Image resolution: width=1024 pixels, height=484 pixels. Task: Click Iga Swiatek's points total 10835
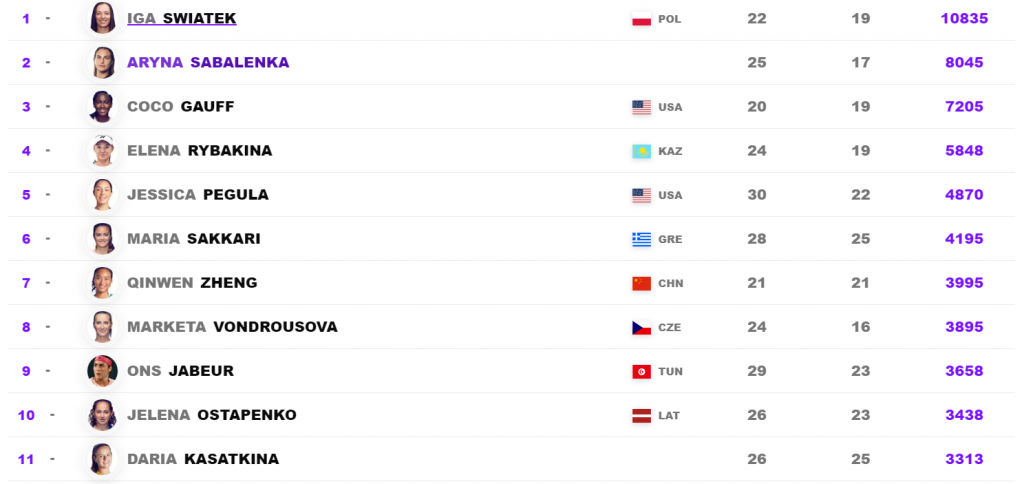pyautogui.click(x=964, y=18)
